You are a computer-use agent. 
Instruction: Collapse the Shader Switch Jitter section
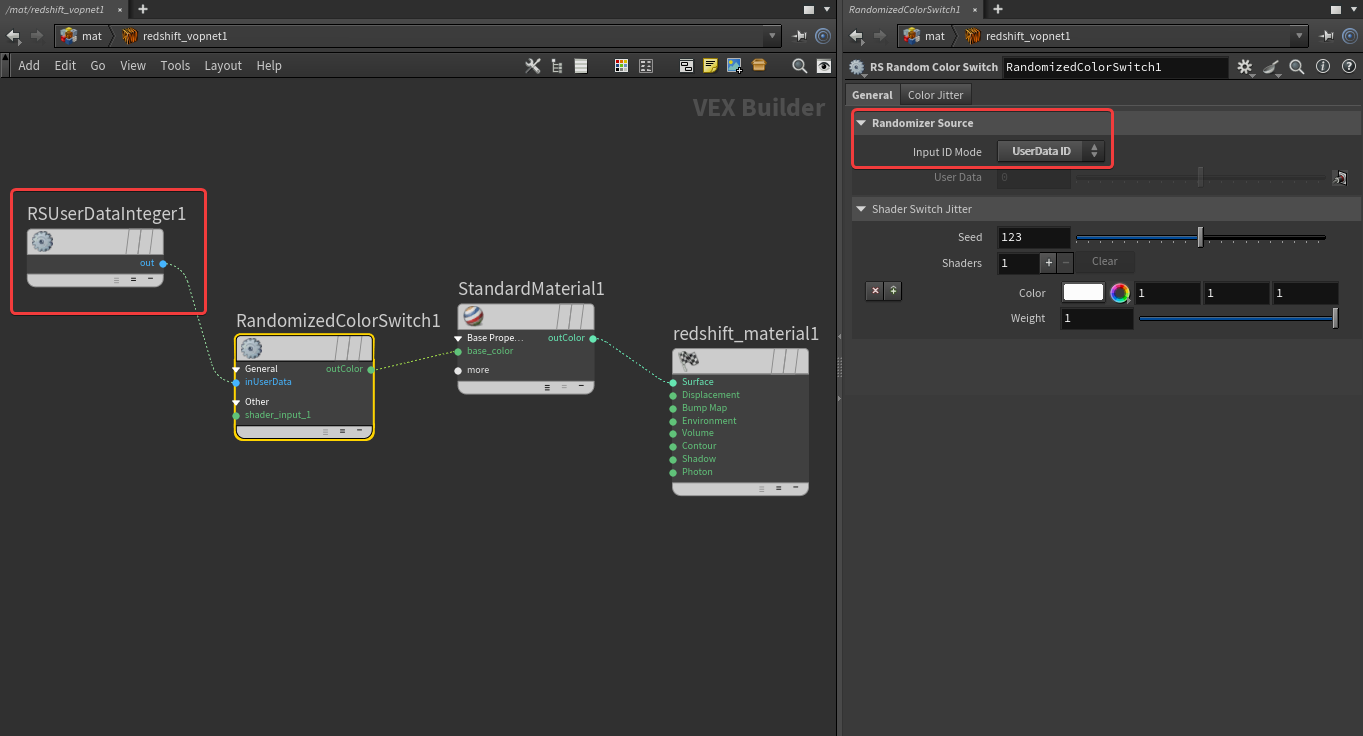[861, 209]
